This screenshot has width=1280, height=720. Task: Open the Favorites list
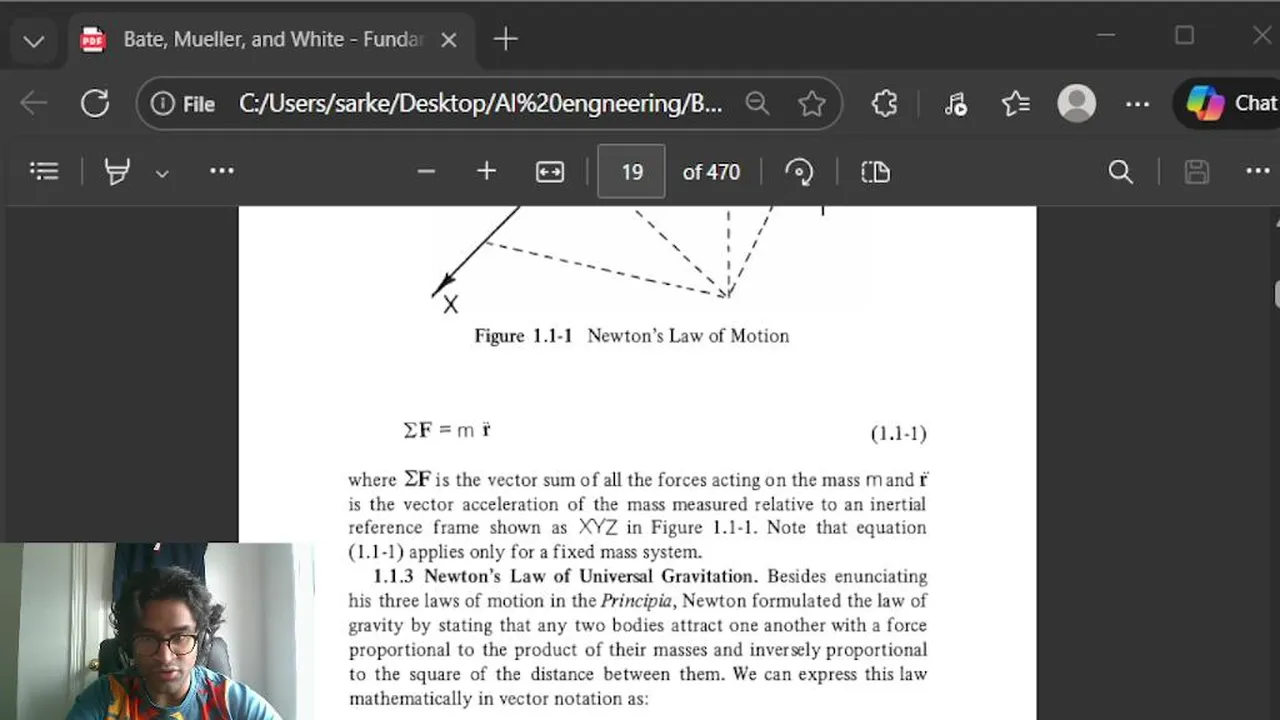click(1015, 103)
